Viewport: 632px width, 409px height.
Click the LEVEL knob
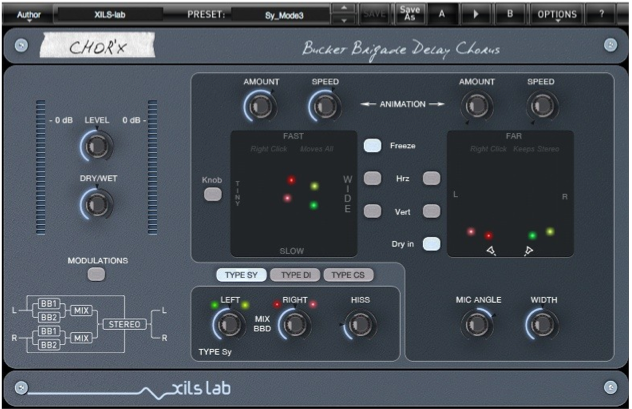[97, 146]
